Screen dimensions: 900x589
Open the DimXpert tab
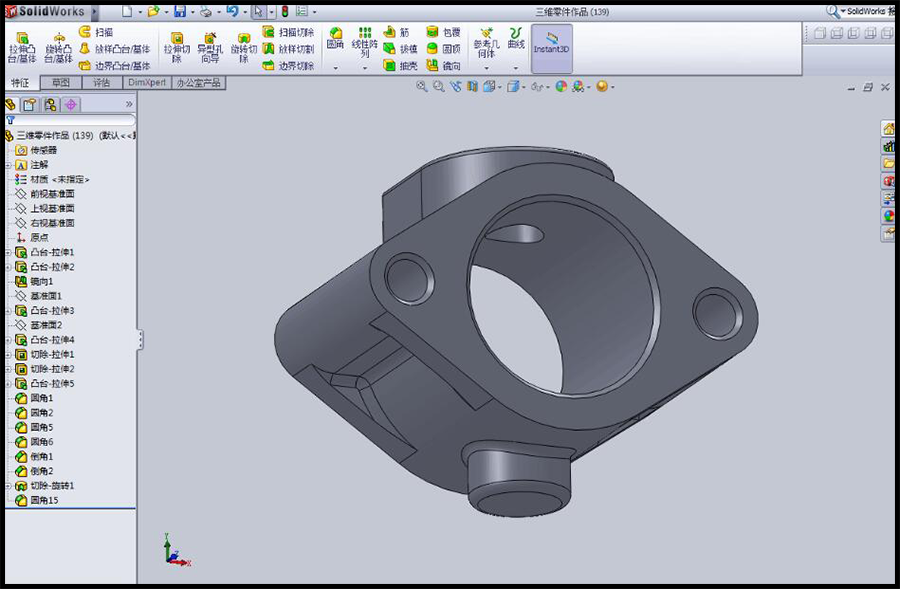pyautogui.click(x=145, y=83)
